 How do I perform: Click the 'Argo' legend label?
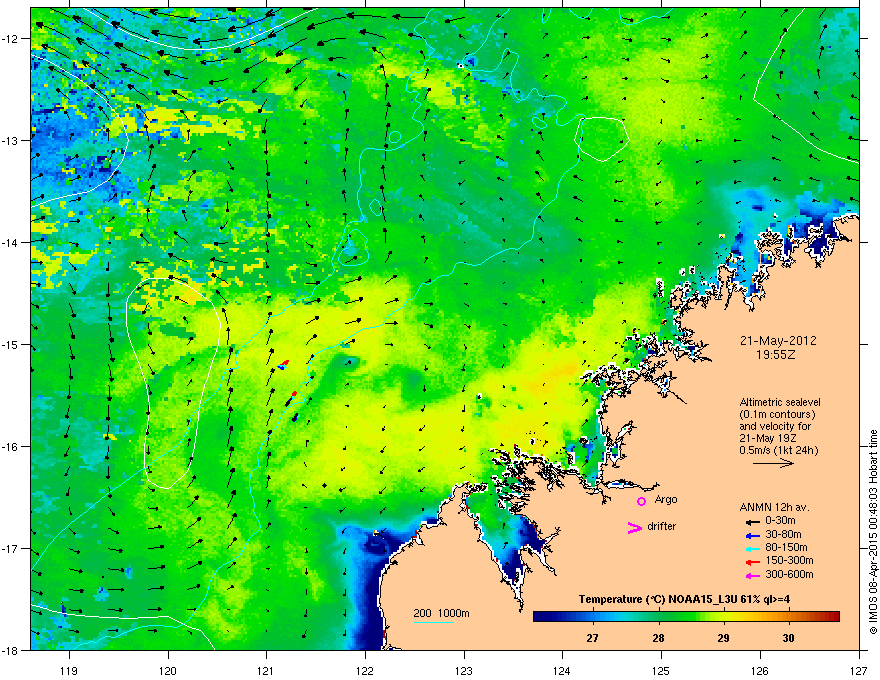666,499
